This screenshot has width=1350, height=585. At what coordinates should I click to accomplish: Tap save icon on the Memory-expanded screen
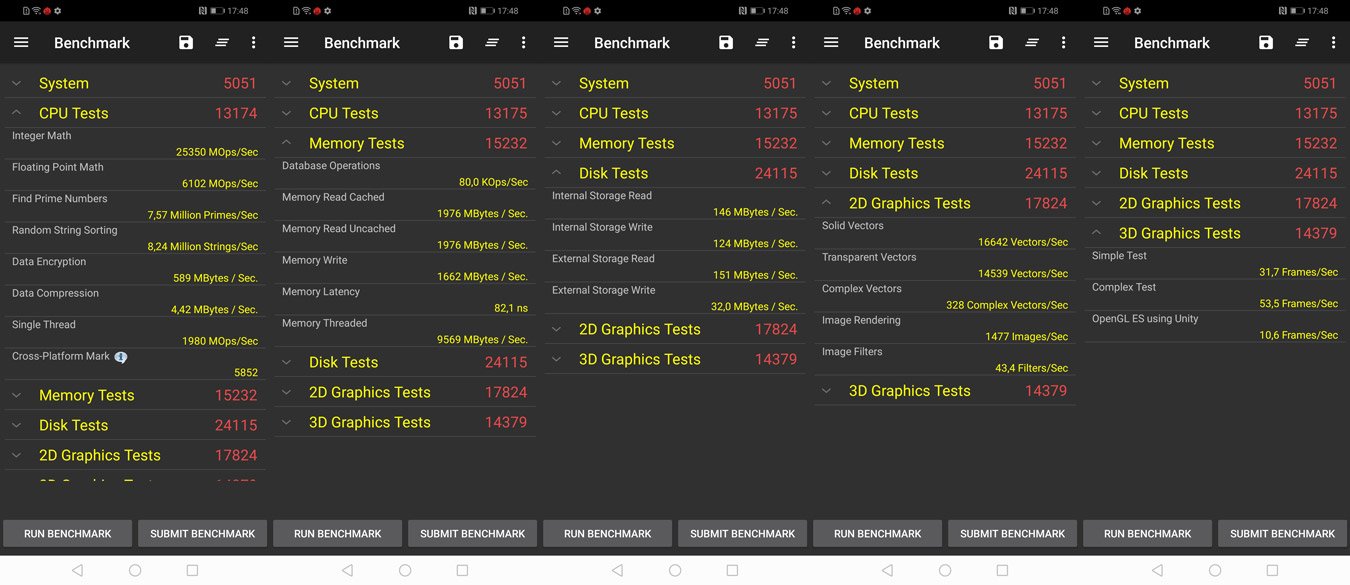456,43
